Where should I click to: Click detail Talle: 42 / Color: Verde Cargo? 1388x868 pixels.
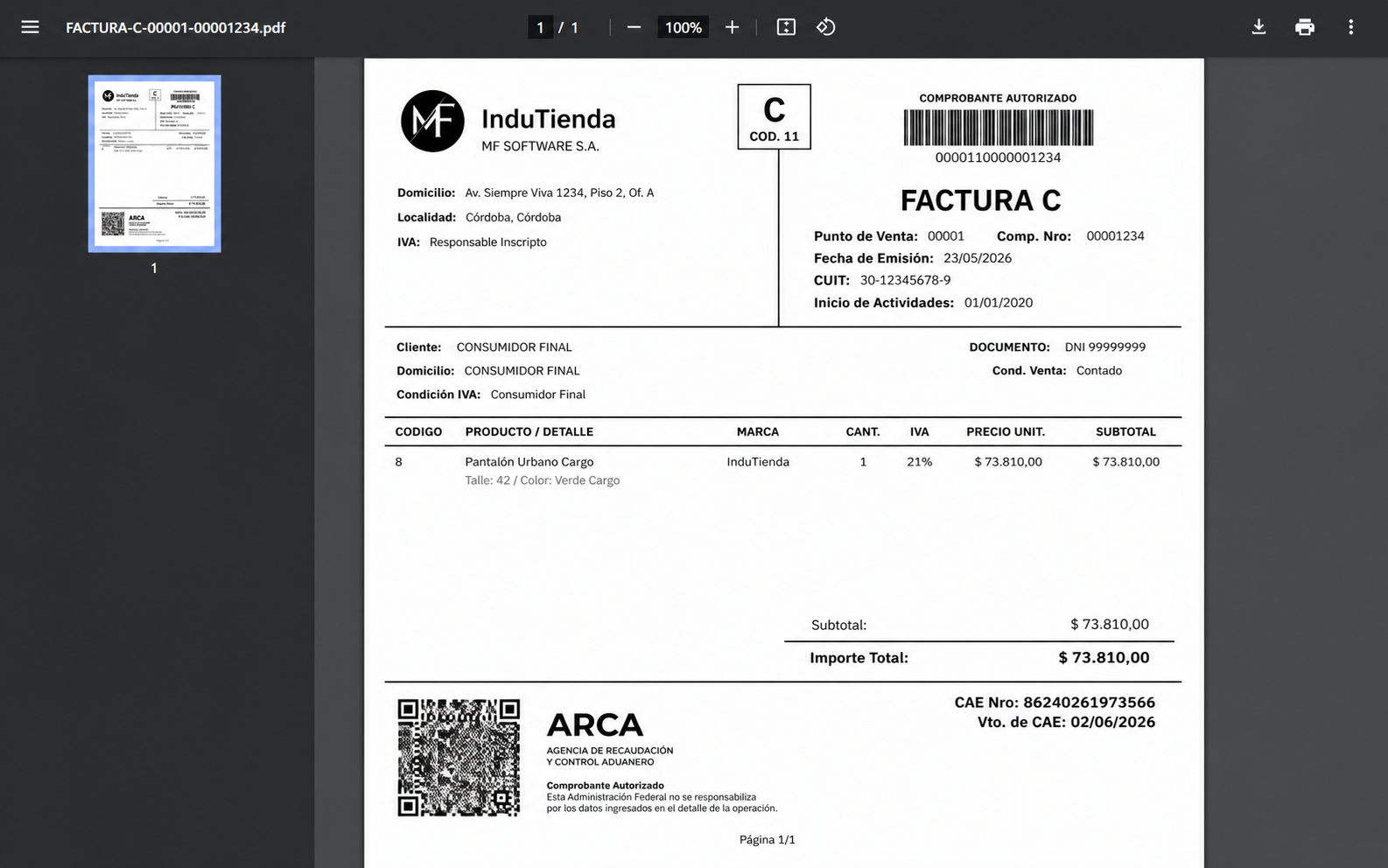coord(543,480)
